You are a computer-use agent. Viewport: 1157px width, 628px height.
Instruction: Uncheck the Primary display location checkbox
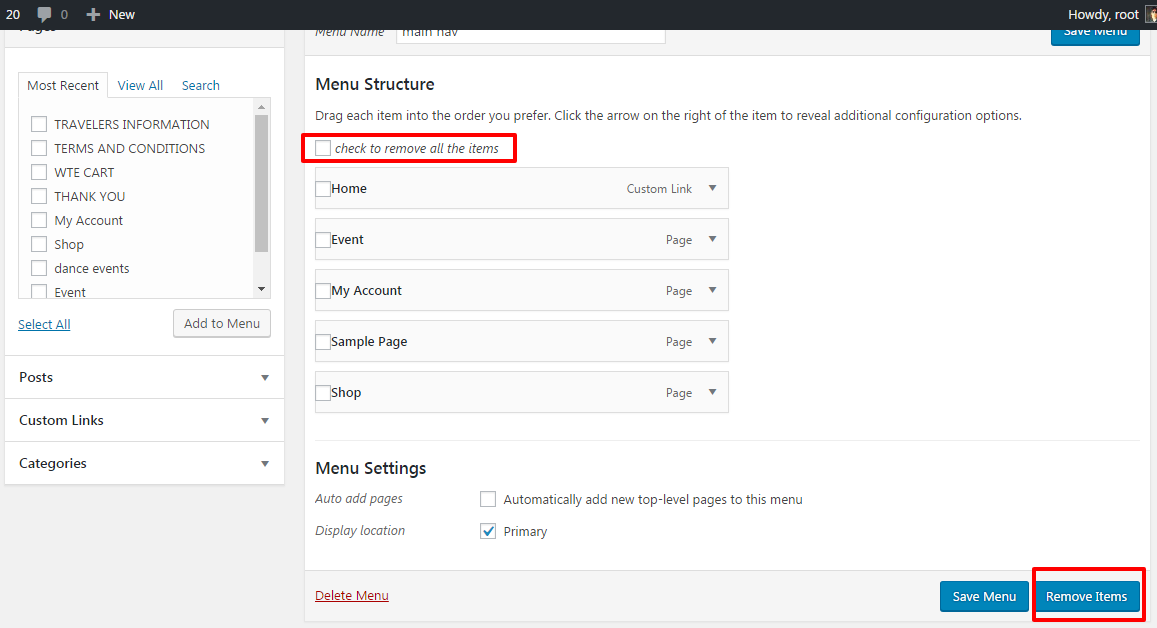pyautogui.click(x=488, y=531)
